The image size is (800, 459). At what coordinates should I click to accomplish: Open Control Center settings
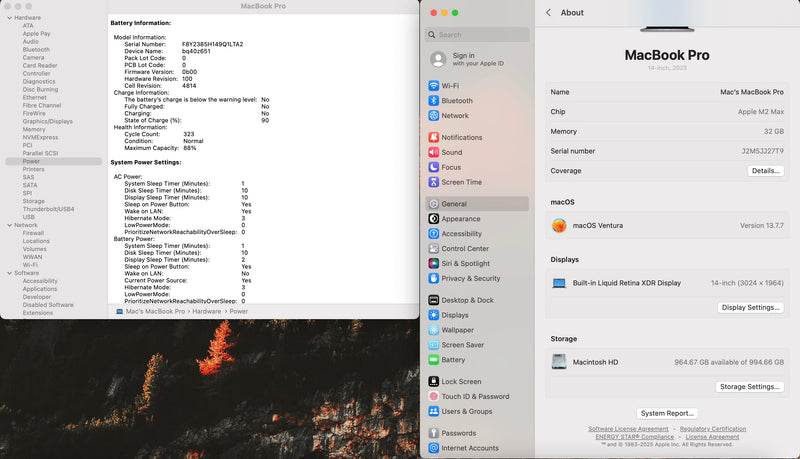tap(464, 249)
